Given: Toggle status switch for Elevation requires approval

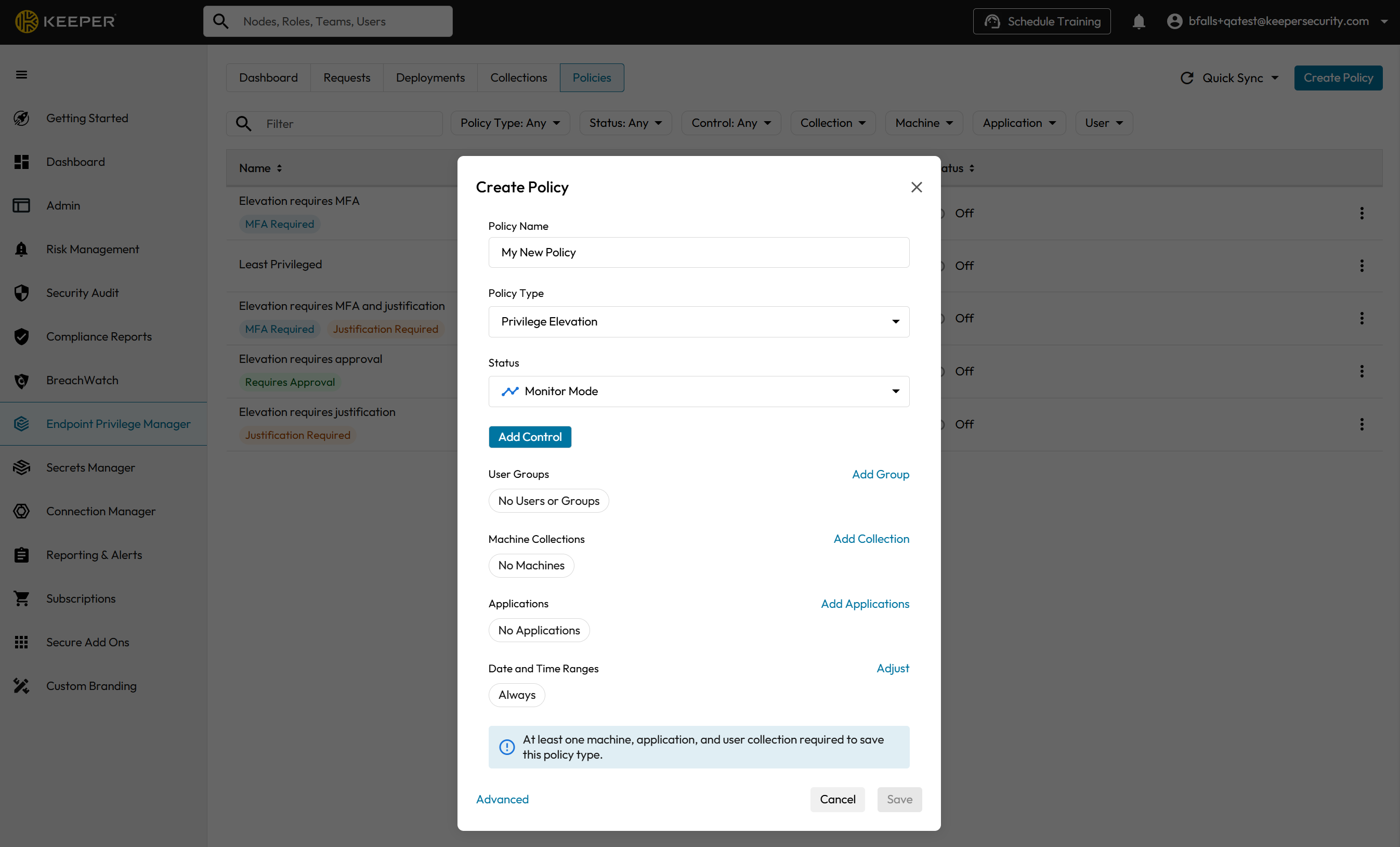Looking at the screenshot, I should (x=943, y=371).
